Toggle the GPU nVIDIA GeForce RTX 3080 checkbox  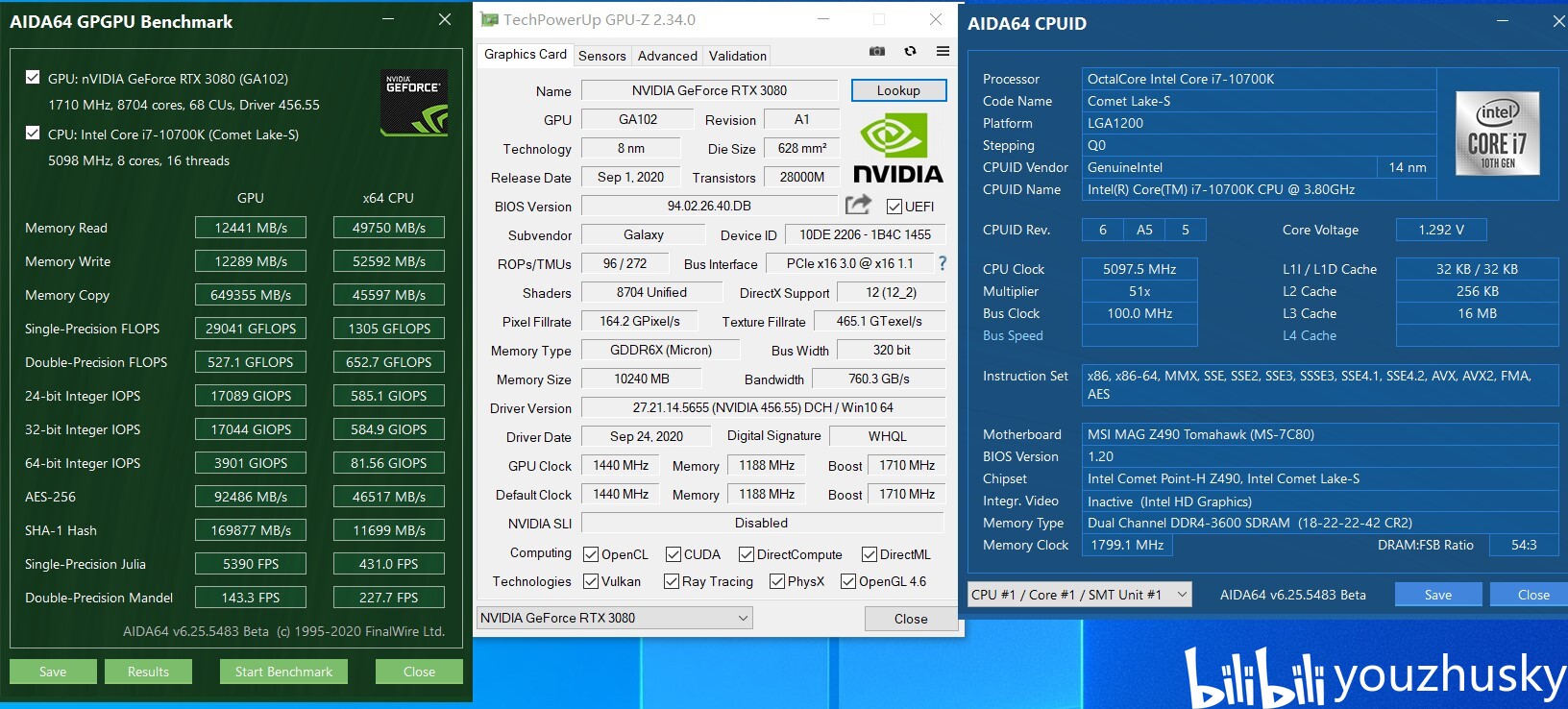pyautogui.click(x=33, y=78)
